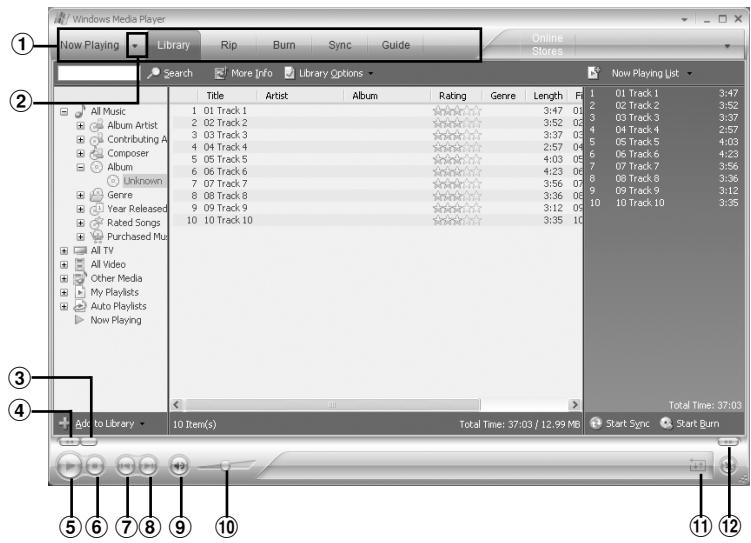Image resolution: width=751 pixels, height=543 pixels.
Task: Click the All Video film icon
Action: [x=80, y=264]
